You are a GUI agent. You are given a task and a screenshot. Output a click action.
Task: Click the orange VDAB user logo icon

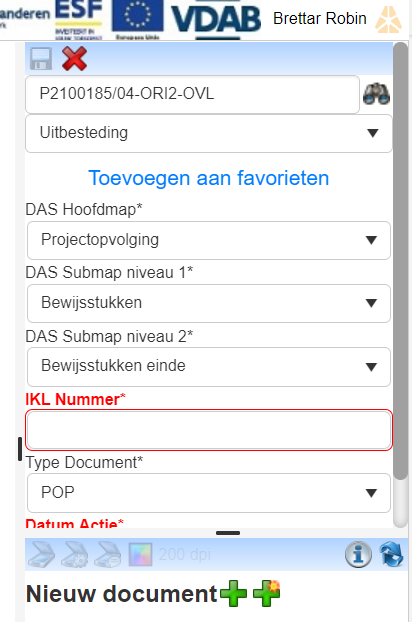[x=389, y=19]
